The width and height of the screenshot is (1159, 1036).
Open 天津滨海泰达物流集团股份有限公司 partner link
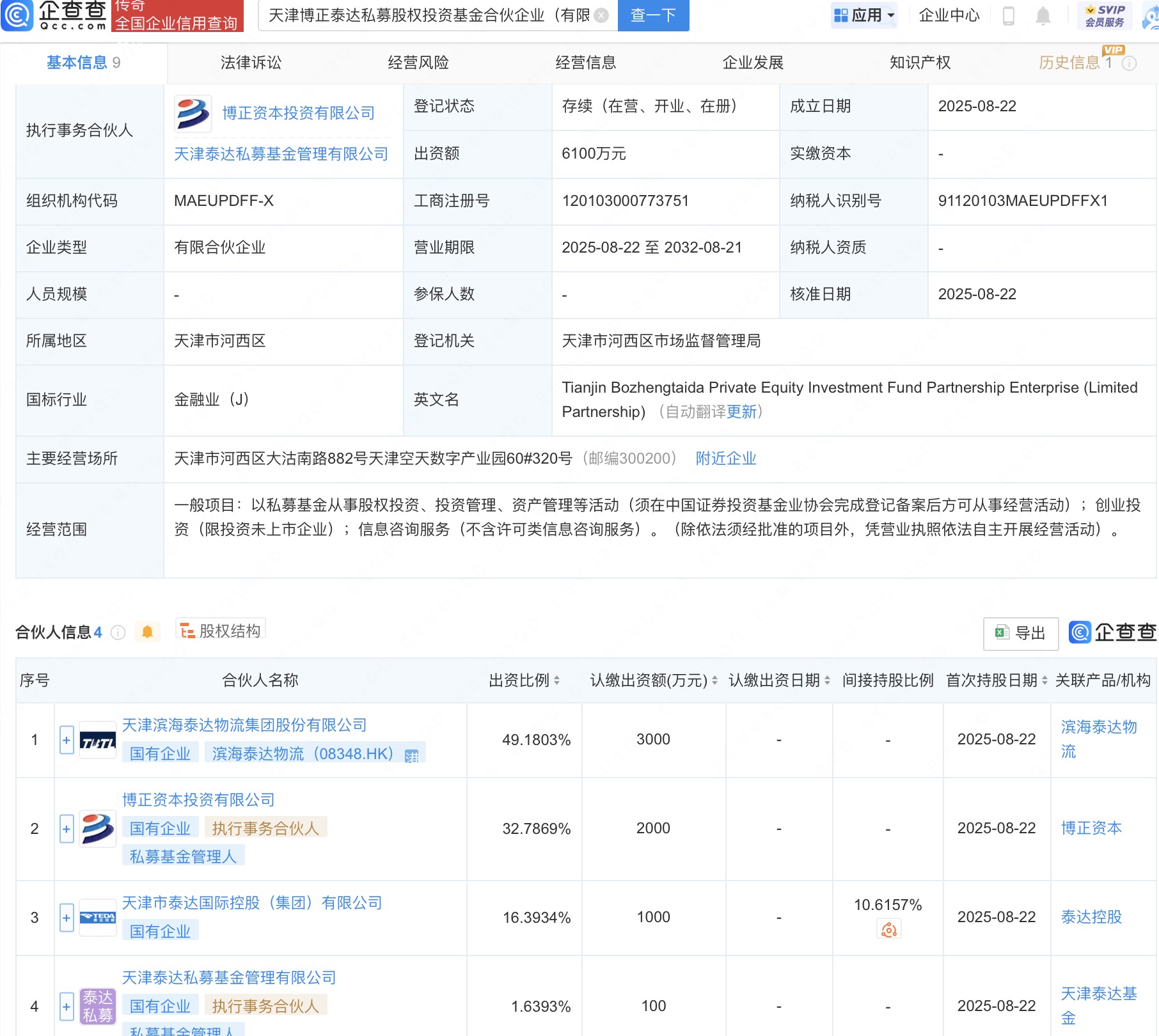coord(244,725)
